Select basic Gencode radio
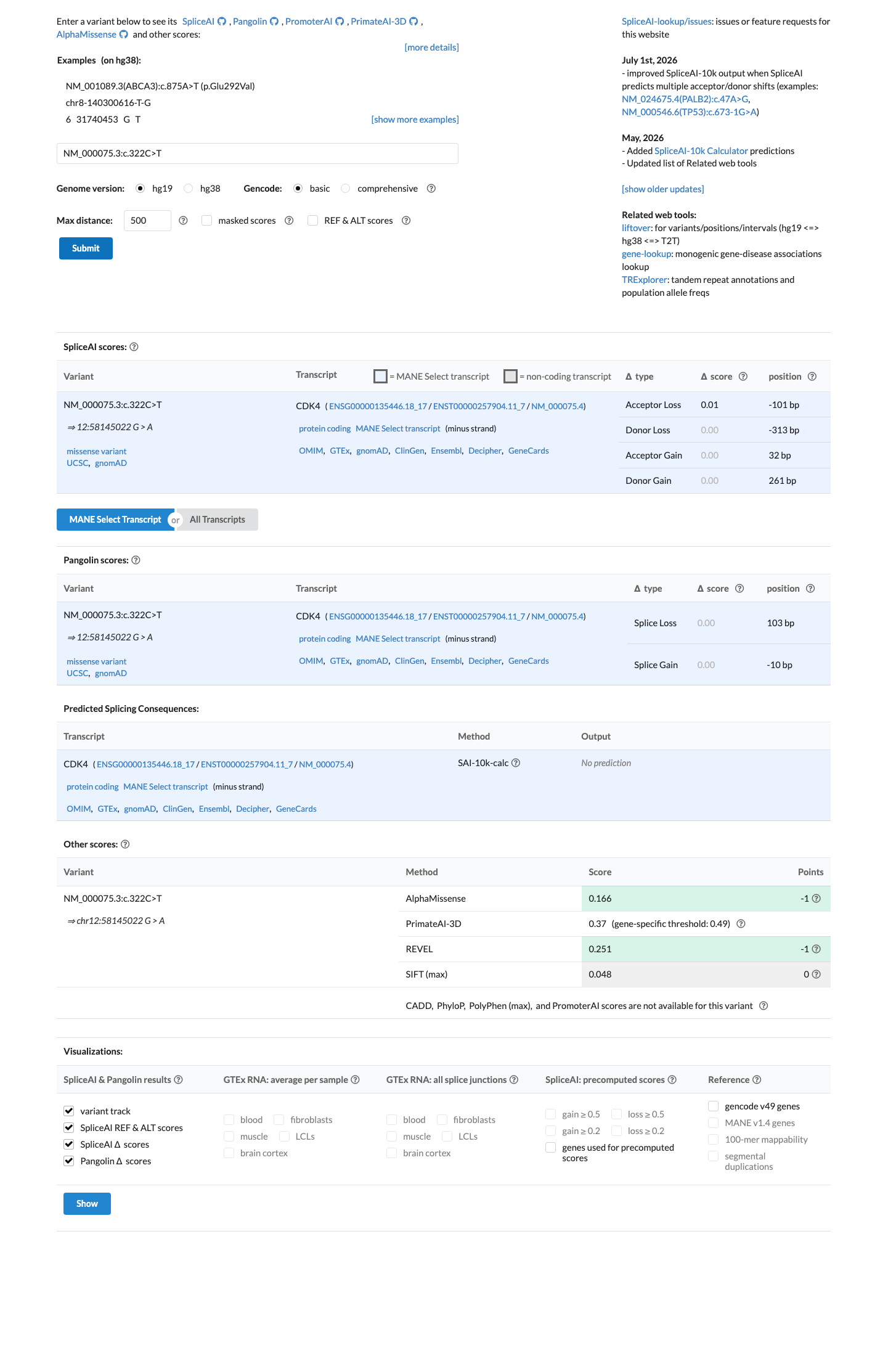This screenshot has height=1356, width=896. coord(298,189)
